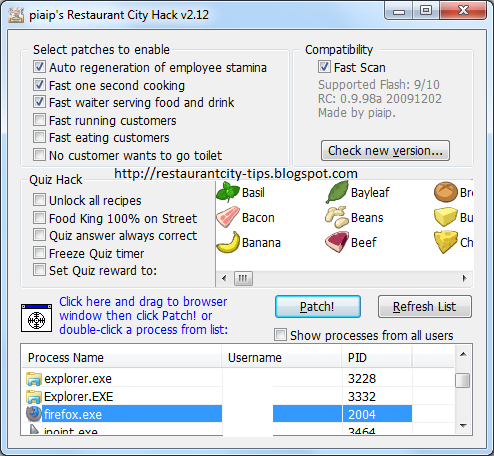Toggle the Fast Scan checkbox

click(324, 67)
